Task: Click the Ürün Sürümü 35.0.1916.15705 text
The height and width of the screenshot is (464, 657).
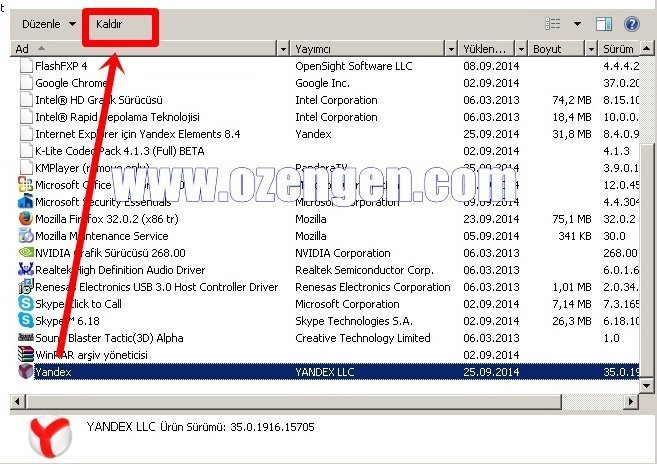Action: 238,427
